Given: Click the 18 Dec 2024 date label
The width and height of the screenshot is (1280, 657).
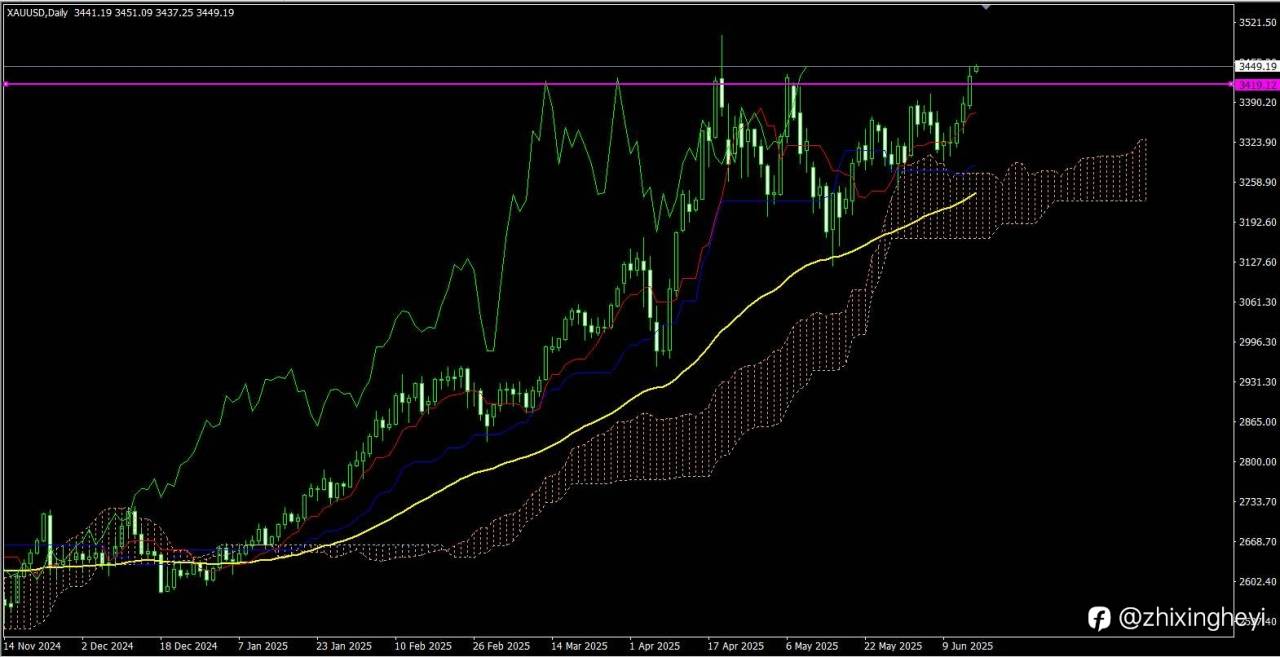Looking at the screenshot, I should click(190, 646).
